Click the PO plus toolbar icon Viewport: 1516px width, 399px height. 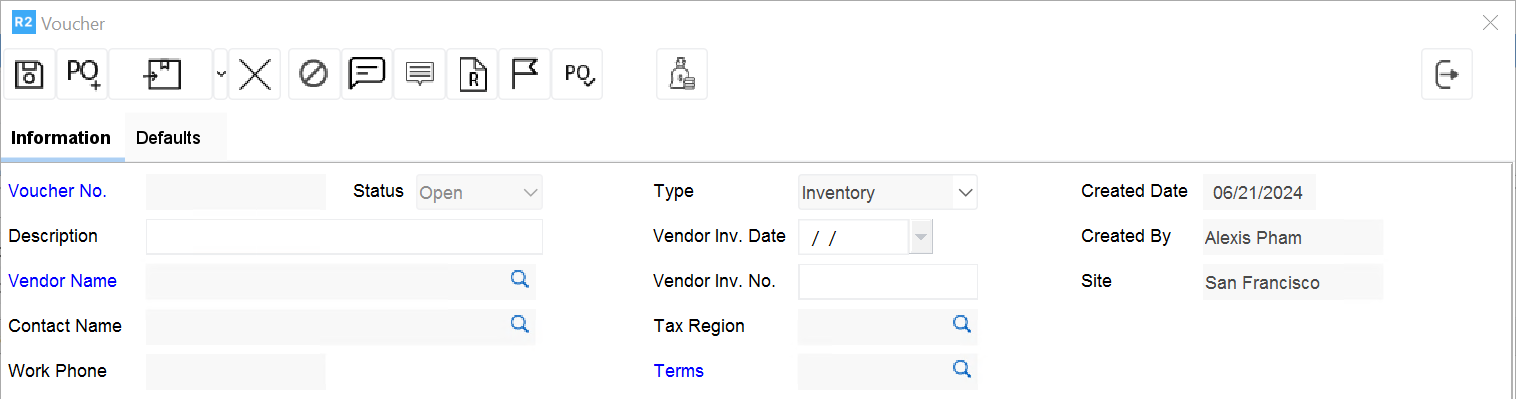(x=82, y=74)
